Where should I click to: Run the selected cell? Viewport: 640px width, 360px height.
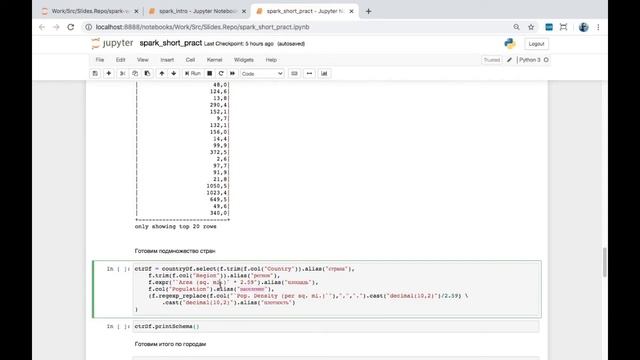(193, 73)
